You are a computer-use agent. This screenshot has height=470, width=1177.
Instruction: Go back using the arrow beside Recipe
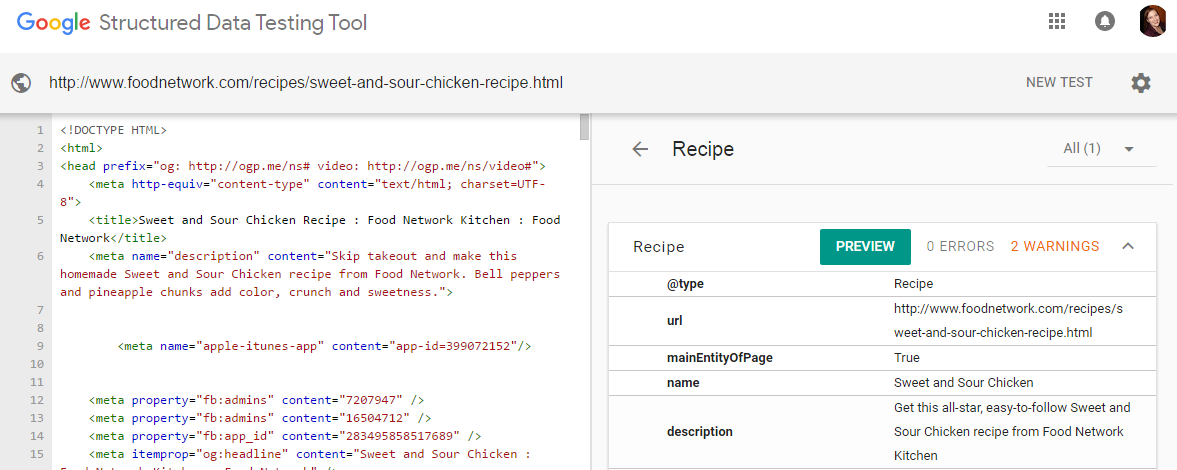coord(640,149)
